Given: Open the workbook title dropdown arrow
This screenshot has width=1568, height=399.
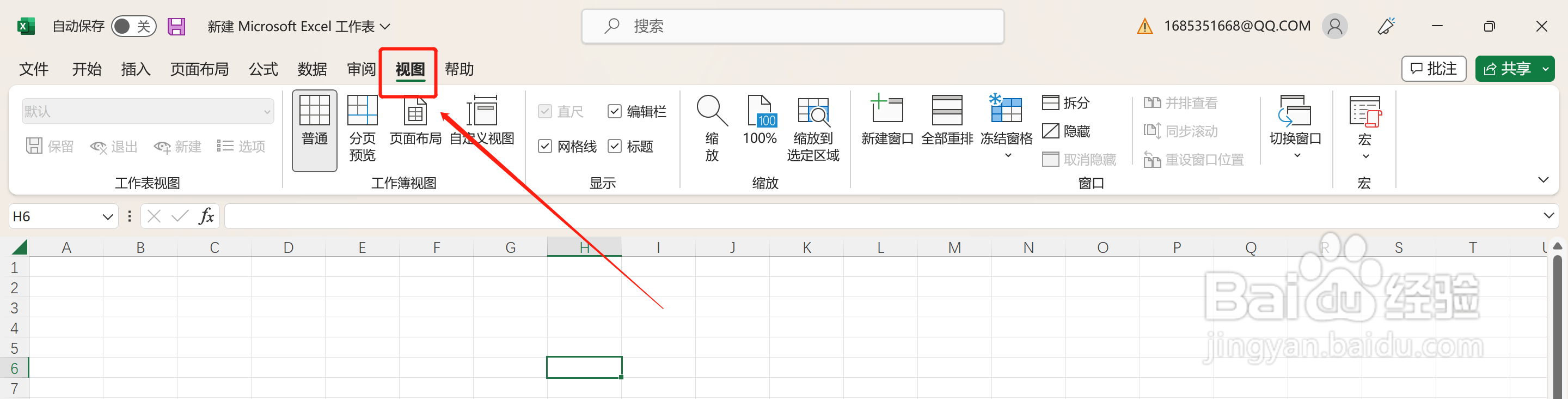Looking at the screenshot, I should click(385, 26).
